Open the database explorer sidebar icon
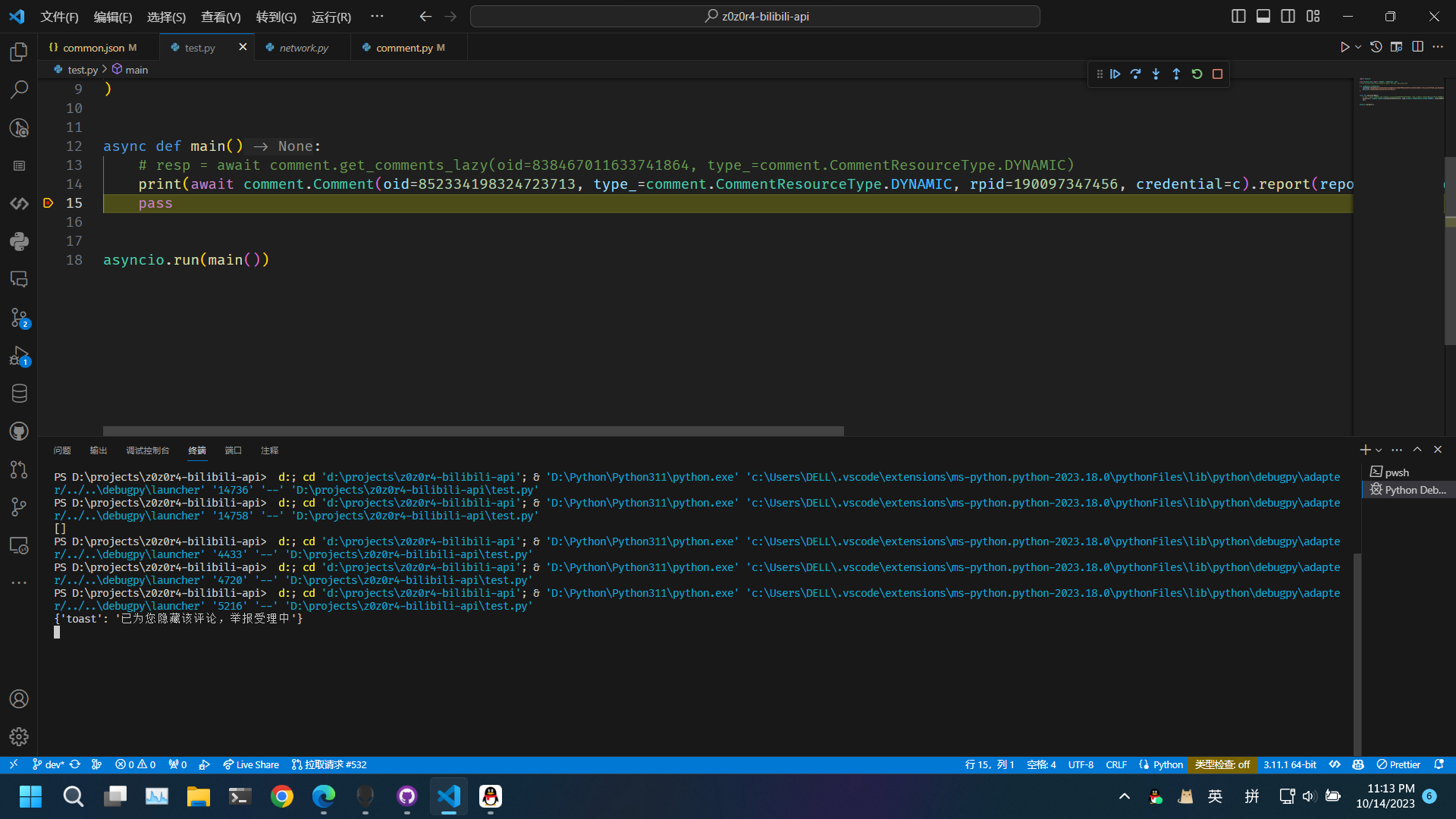The width and height of the screenshot is (1456, 819). [19, 393]
